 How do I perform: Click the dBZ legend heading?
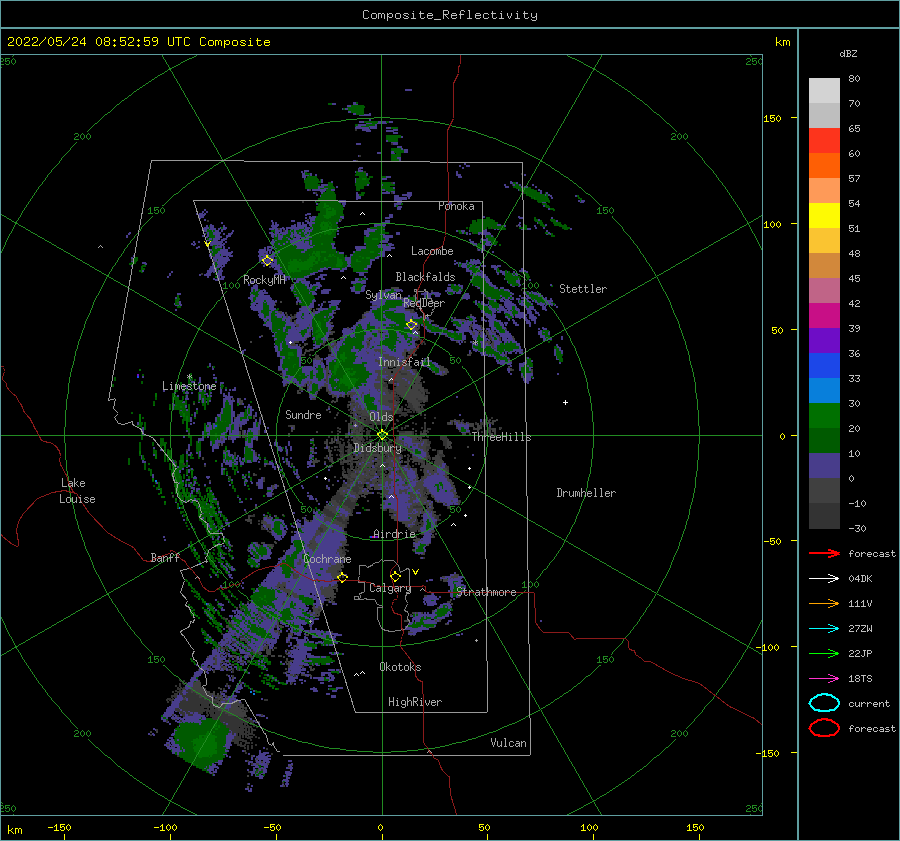pos(848,53)
